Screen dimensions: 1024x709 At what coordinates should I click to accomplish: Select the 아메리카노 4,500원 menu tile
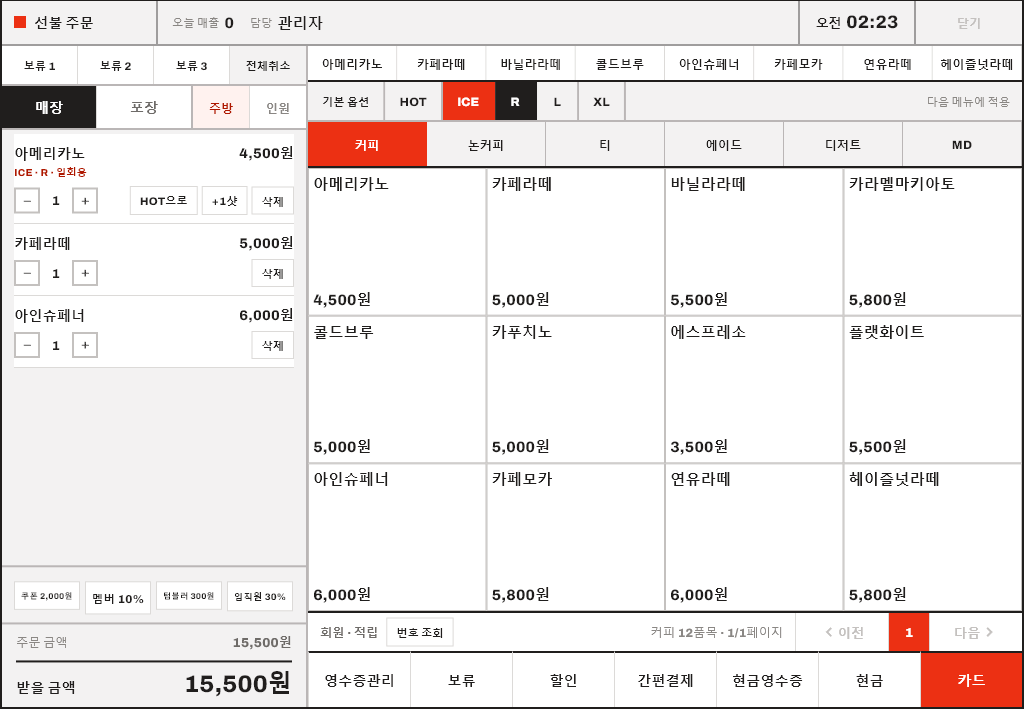click(396, 242)
